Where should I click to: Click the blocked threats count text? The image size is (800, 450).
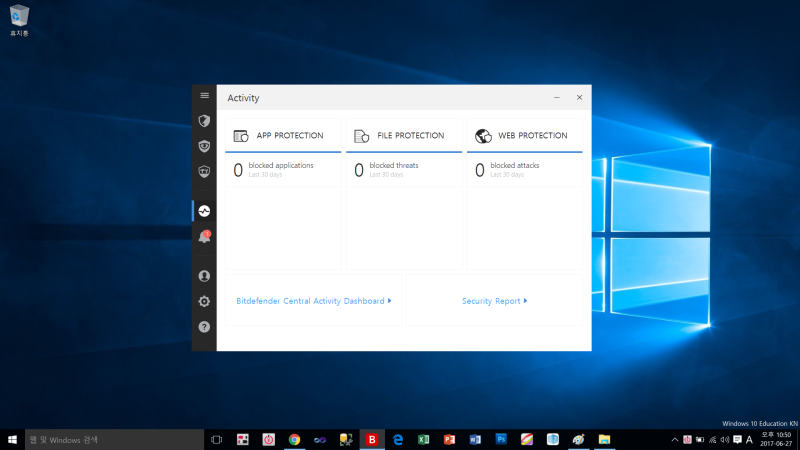394,165
